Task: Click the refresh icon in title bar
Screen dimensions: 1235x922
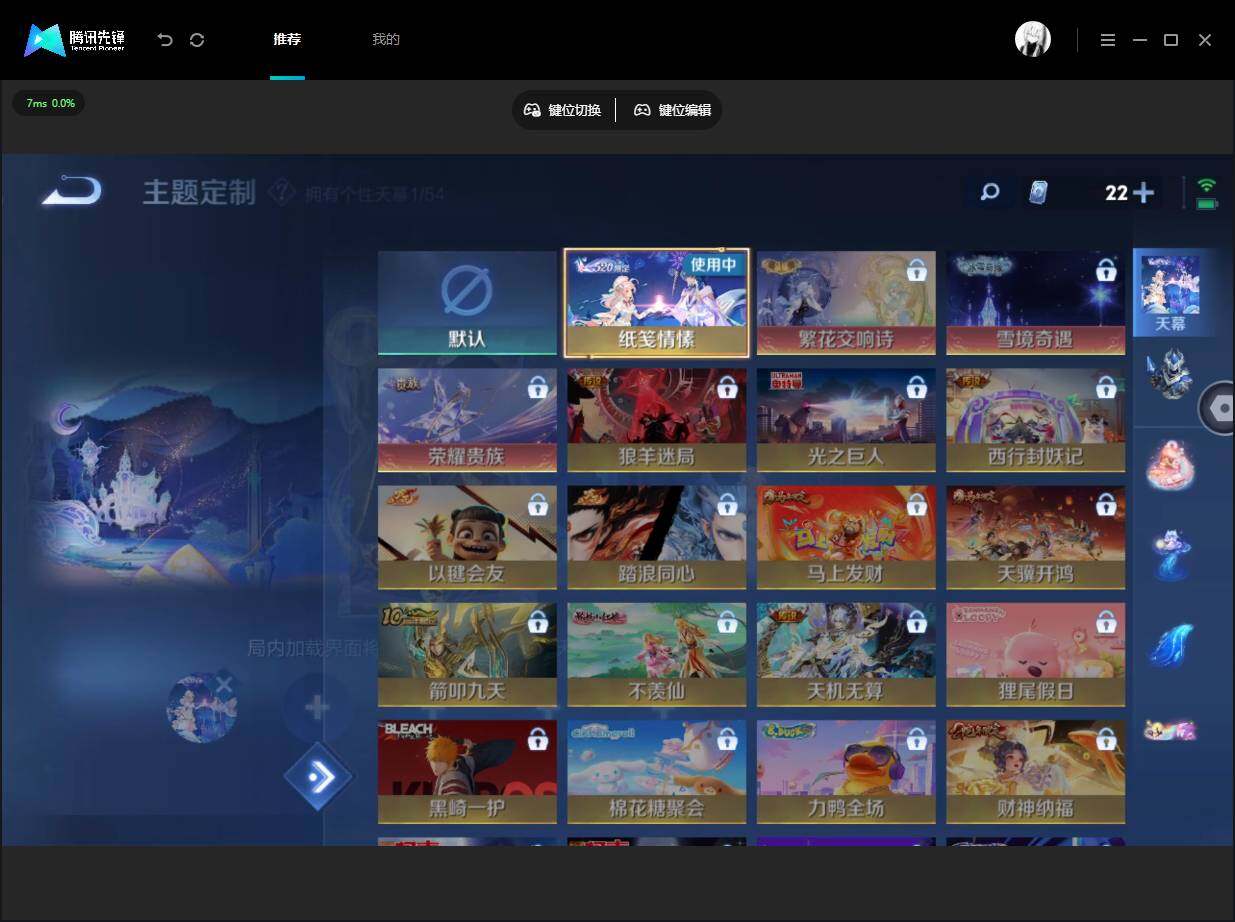Action: pyautogui.click(x=197, y=40)
